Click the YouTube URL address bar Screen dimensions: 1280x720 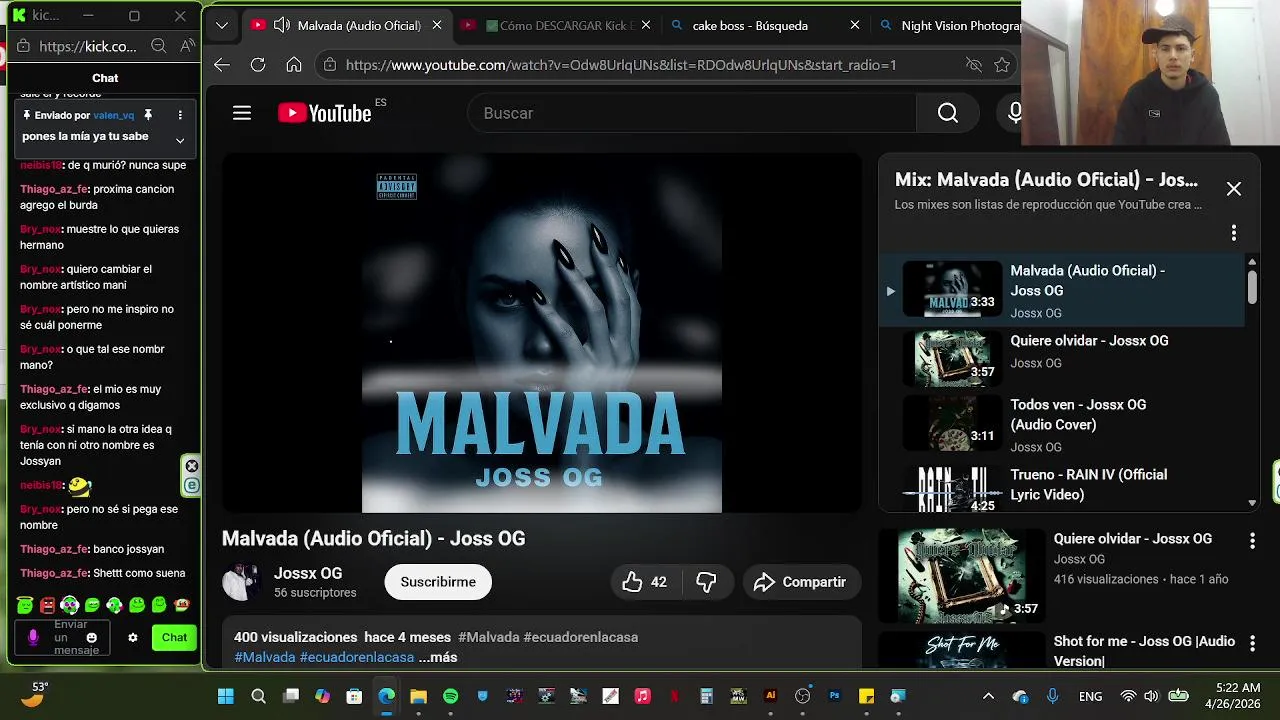point(620,65)
